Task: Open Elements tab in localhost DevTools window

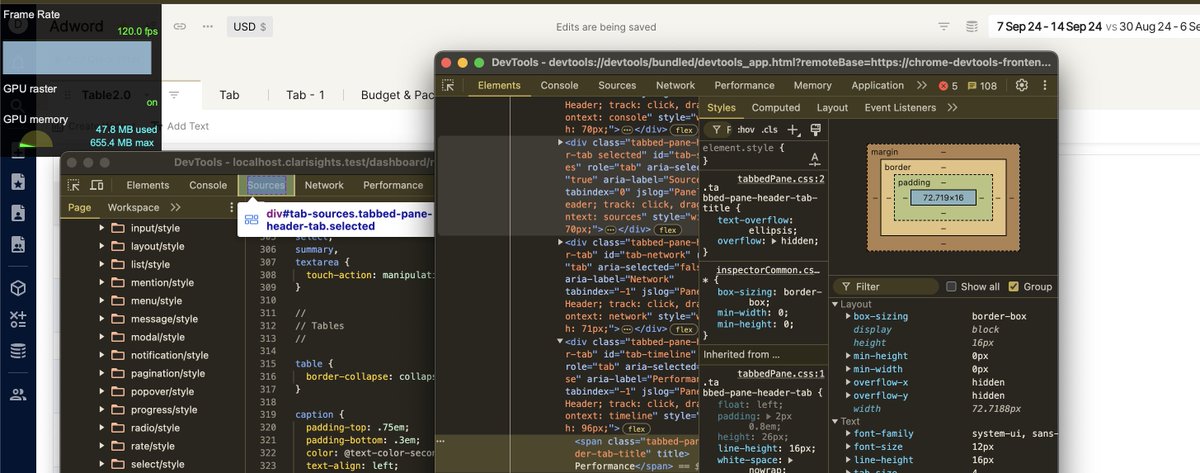Action: [x=148, y=185]
